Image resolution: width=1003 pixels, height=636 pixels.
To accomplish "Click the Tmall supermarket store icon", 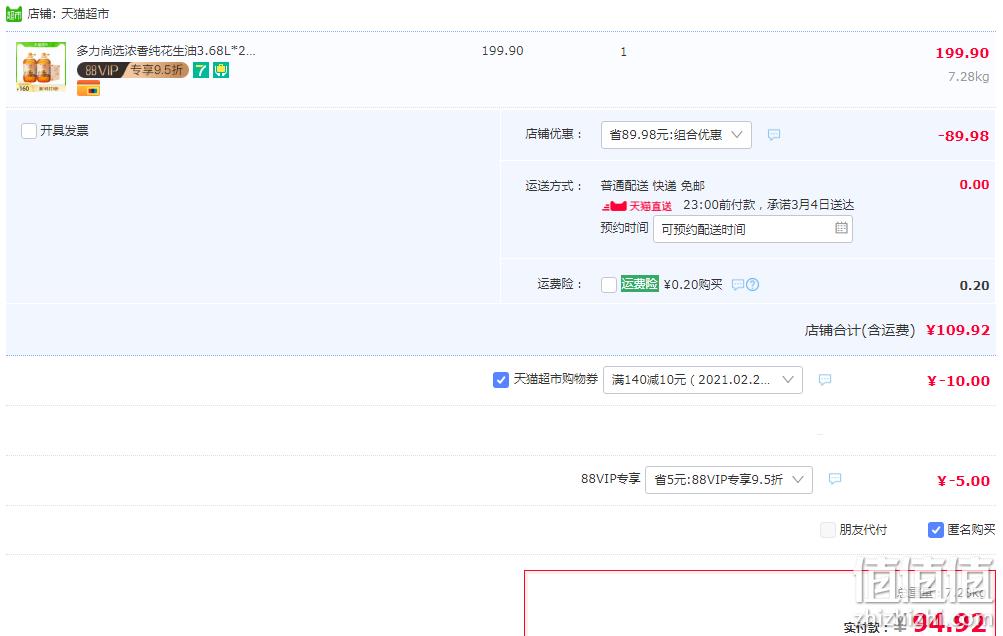I will [13, 13].
